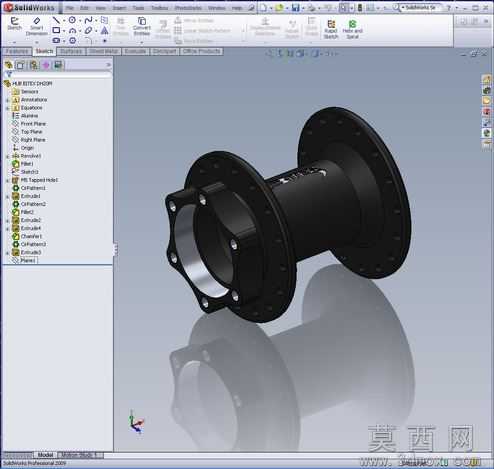Expand the Extrude3 feature node
Image resolution: width=494 pixels, height=469 pixels.
[7, 253]
